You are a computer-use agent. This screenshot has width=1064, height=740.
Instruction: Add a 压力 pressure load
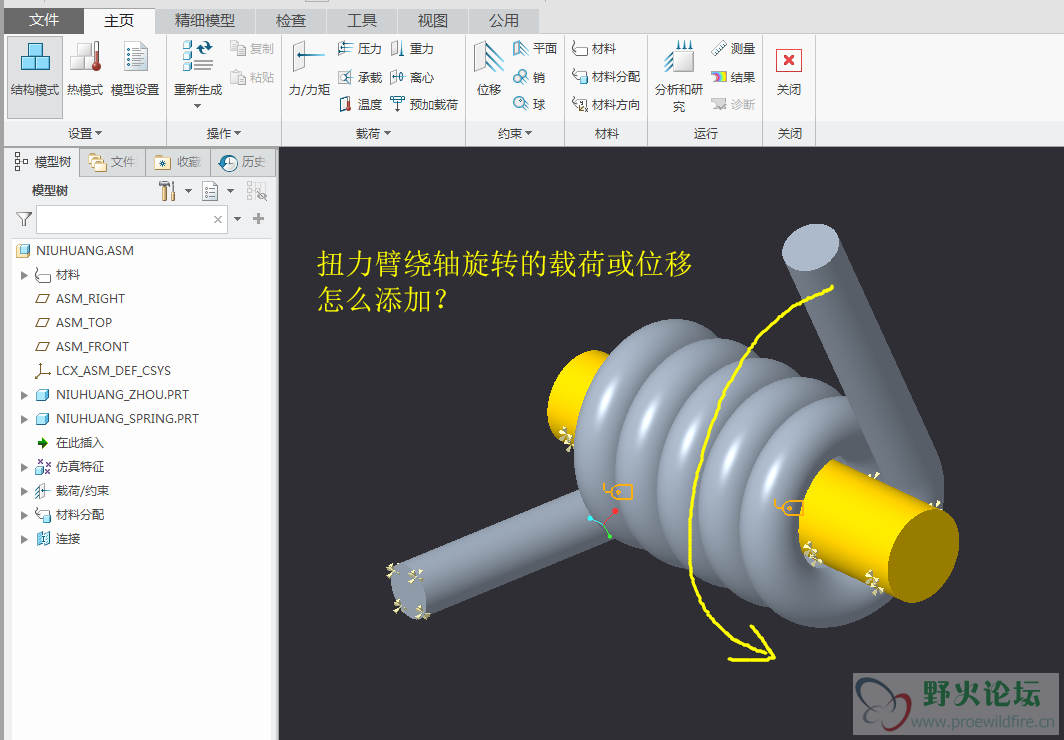[360, 49]
